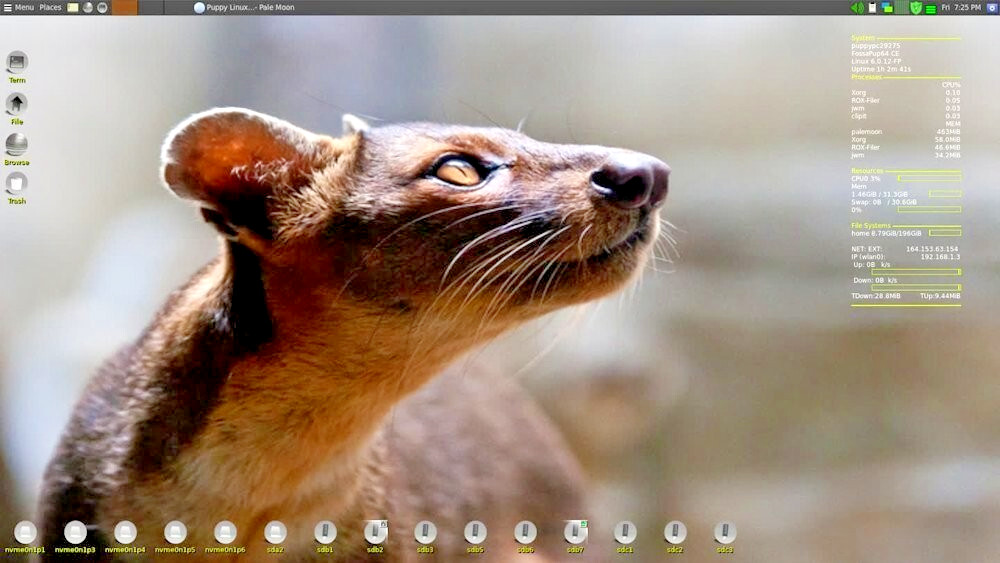This screenshot has height=563, width=1000.
Task: Open the nvme0n1p3 drive icon
Action: [75, 536]
